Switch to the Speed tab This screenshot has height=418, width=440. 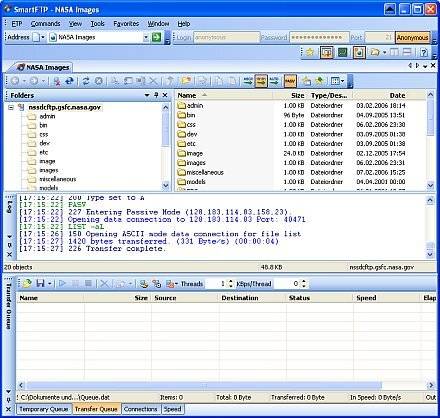pyautogui.click(x=172, y=409)
